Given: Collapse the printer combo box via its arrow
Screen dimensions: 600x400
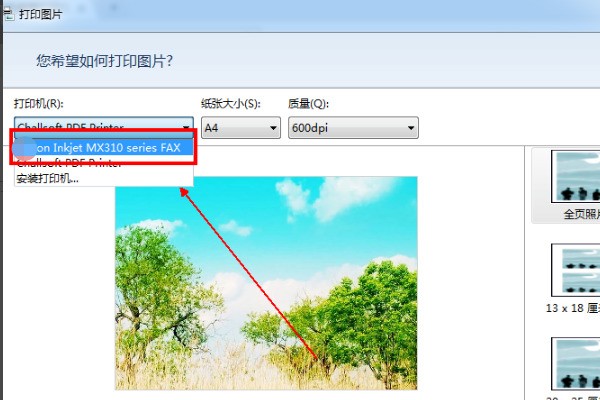Looking at the screenshot, I should point(186,127).
